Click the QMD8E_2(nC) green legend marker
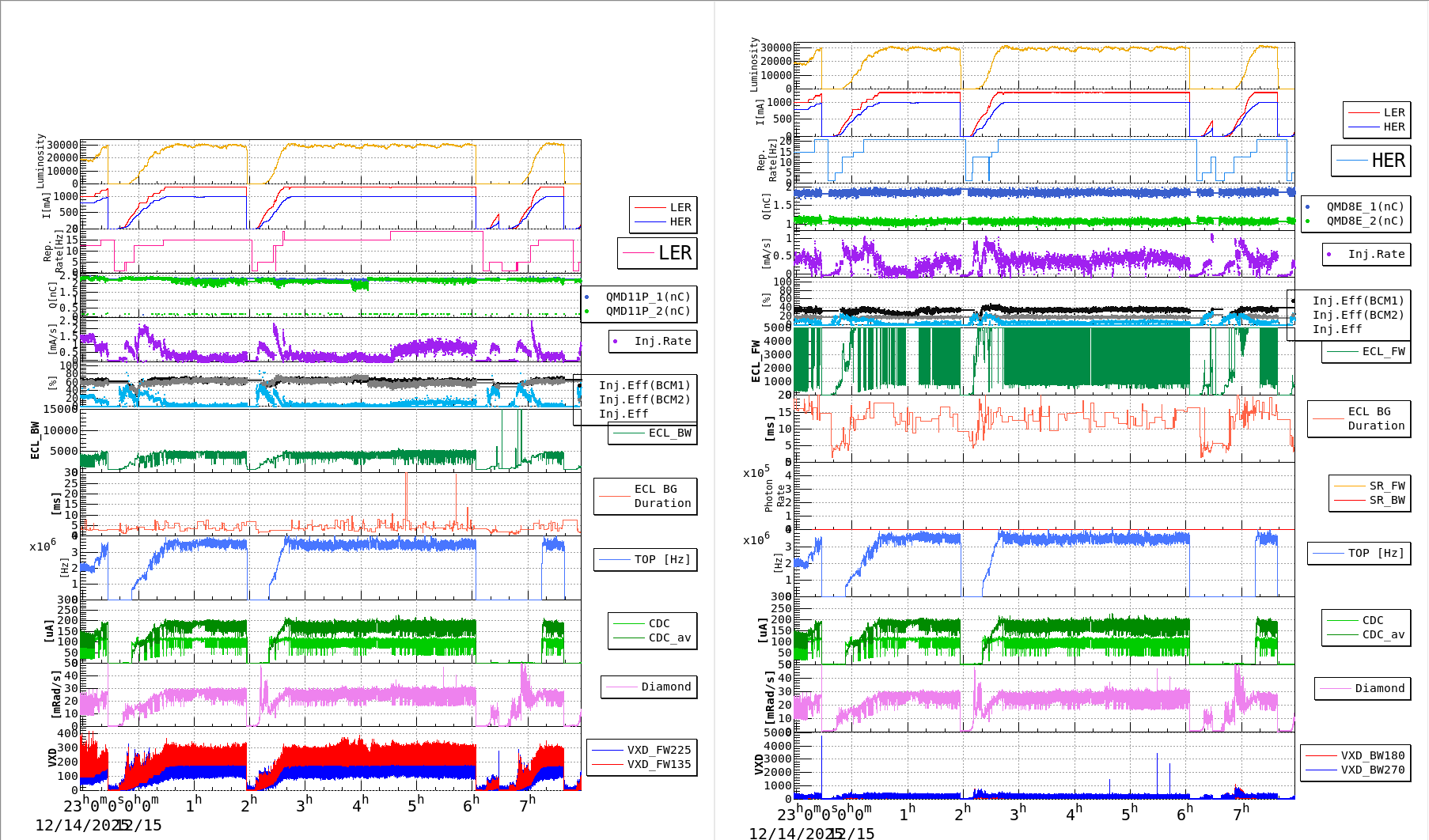1429x840 pixels. (x=1307, y=221)
